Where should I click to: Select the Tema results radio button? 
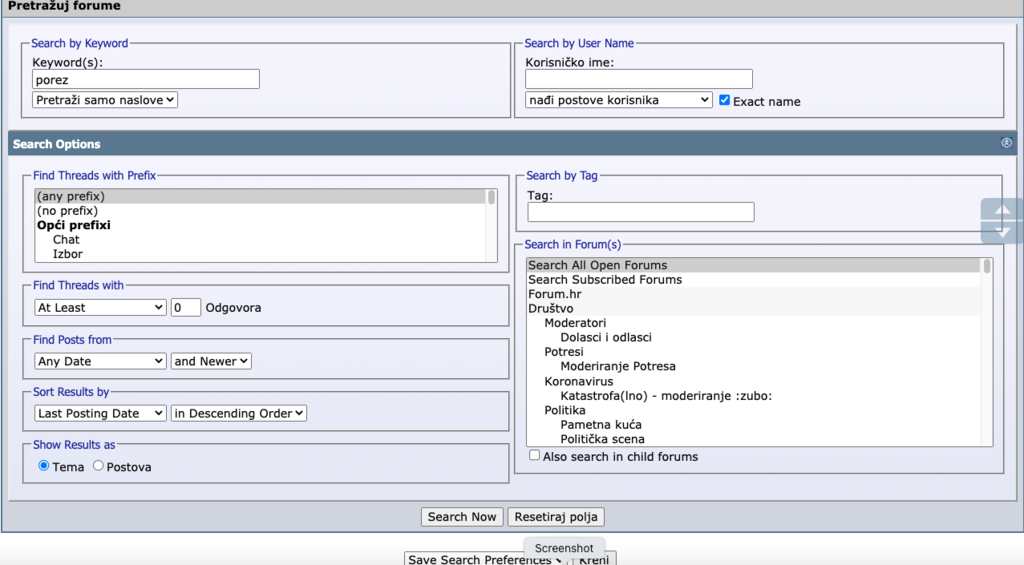coord(44,466)
